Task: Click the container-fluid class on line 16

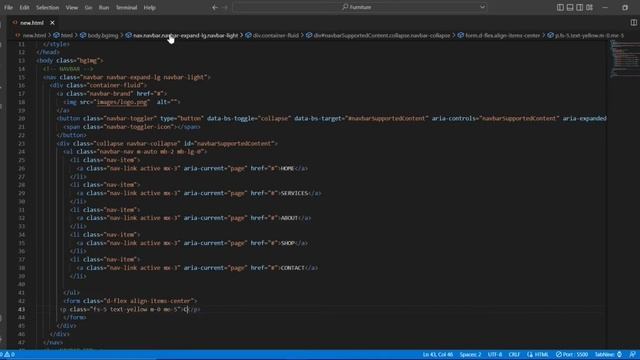Action: tap(115, 85)
